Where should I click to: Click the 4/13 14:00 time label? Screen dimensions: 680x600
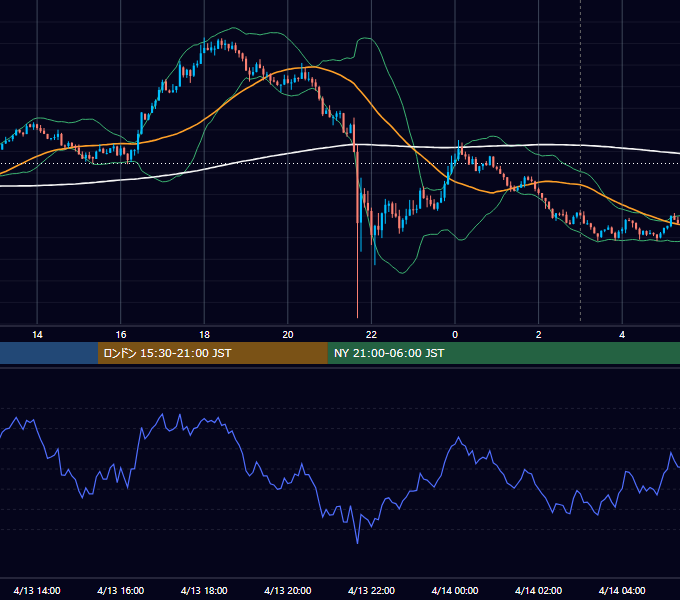pos(37,590)
